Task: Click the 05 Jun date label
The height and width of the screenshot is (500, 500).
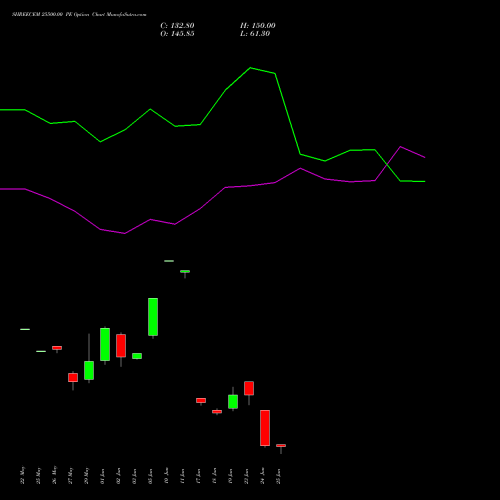Action: pos(150,476)
